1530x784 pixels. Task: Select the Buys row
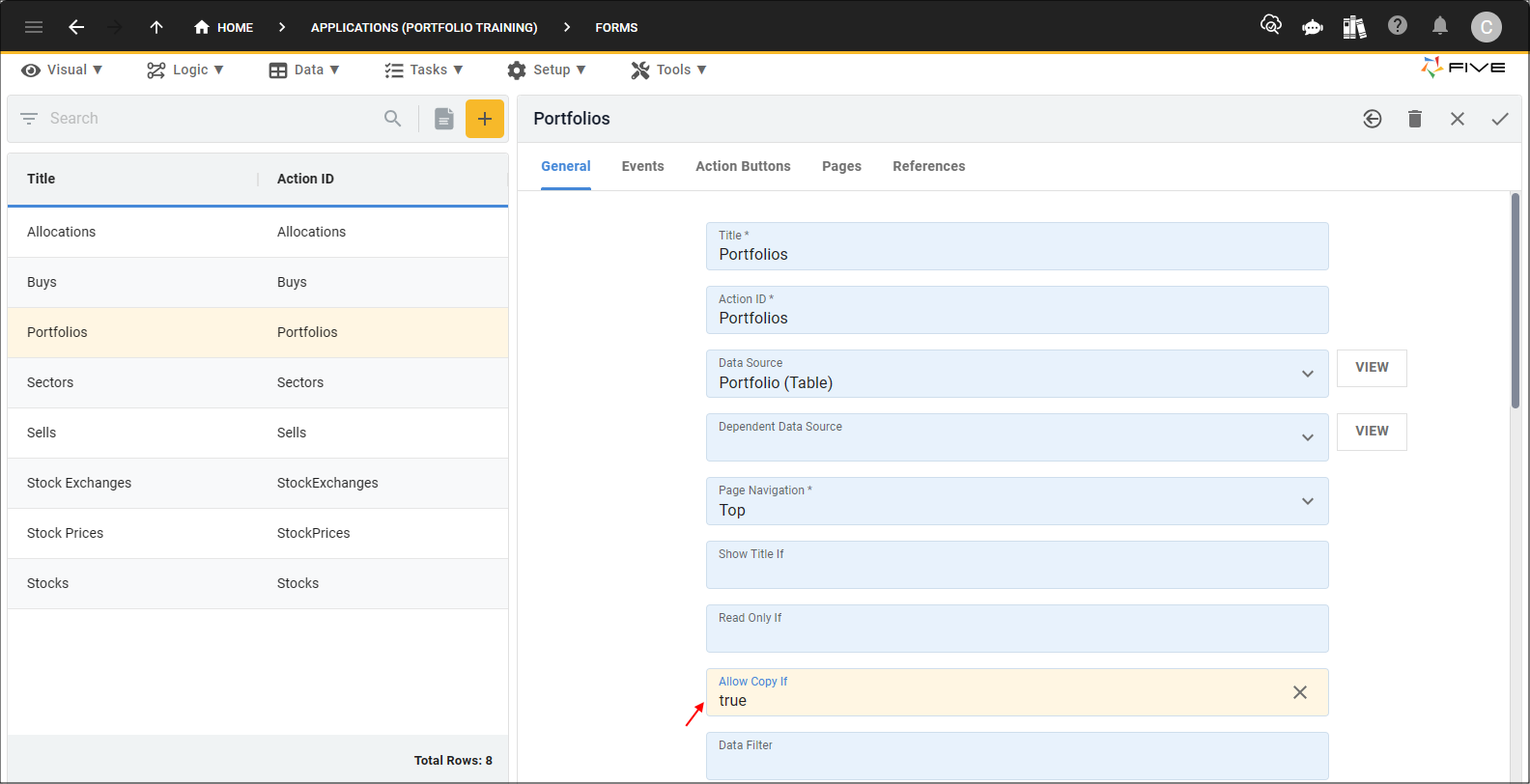coord(258,282)
